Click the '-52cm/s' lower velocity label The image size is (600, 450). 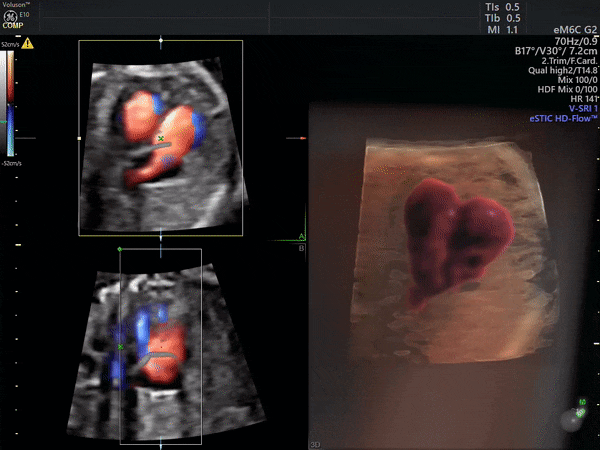click(x=11, y=163)
